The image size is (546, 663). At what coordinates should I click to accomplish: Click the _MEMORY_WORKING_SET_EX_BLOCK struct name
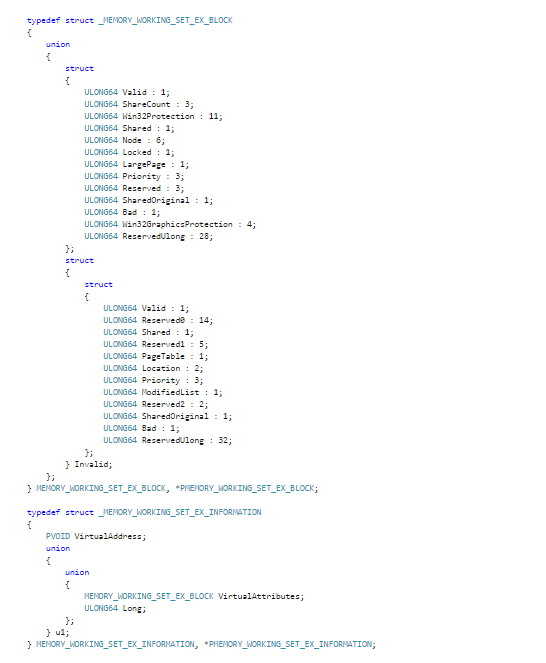tap(165, 20)
